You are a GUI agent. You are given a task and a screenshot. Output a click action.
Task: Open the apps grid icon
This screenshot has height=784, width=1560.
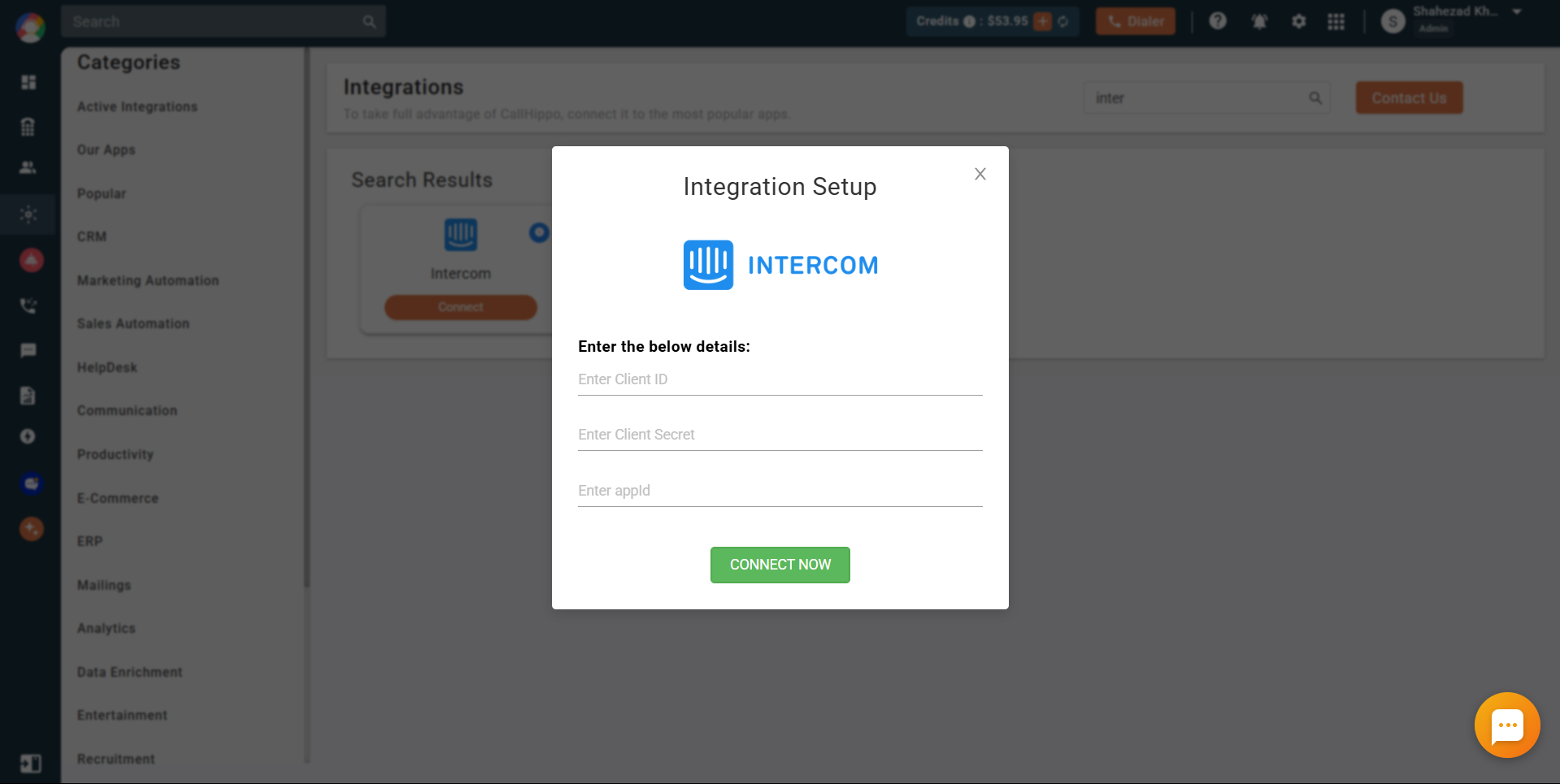click(1336, 21)
